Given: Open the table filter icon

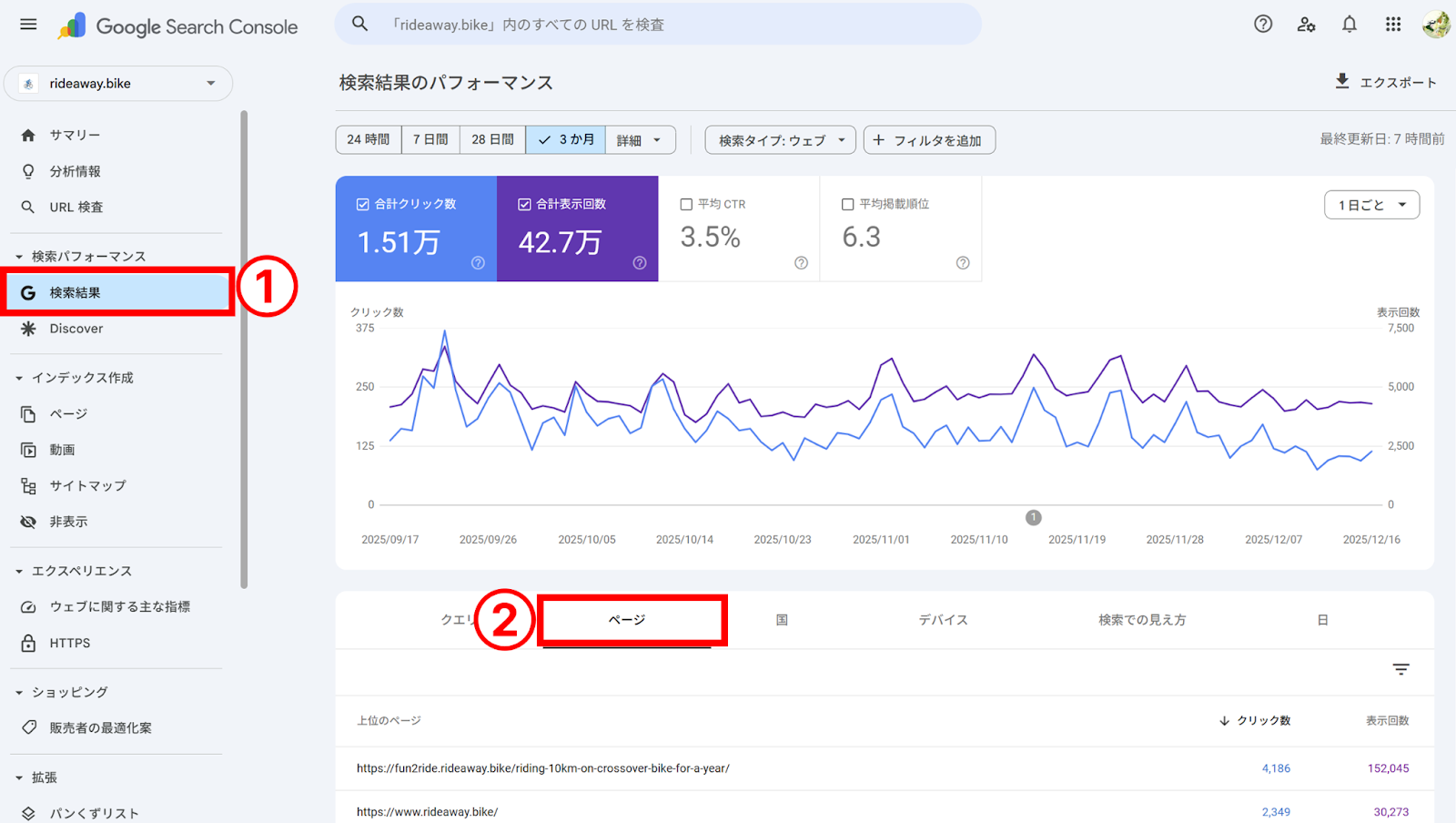Looking at the screenshot, I should (1400, 669).
